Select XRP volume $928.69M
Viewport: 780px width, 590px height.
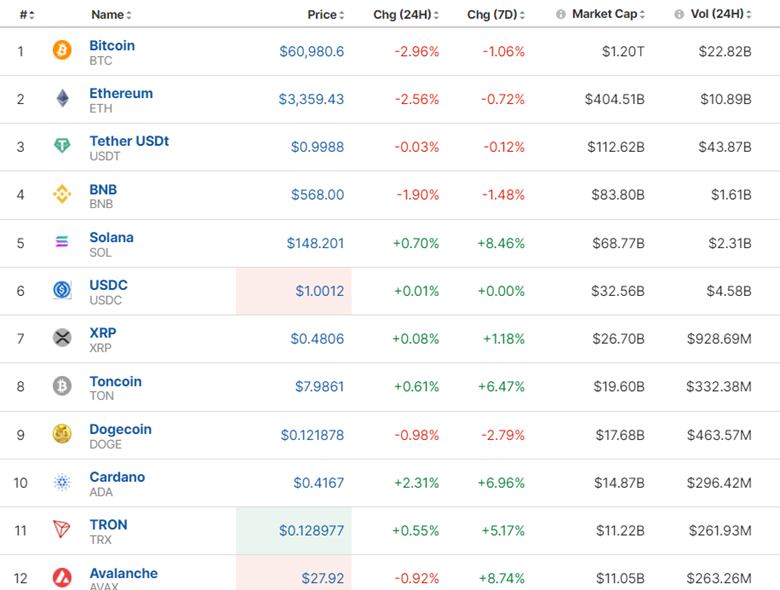tap(719, 339)
